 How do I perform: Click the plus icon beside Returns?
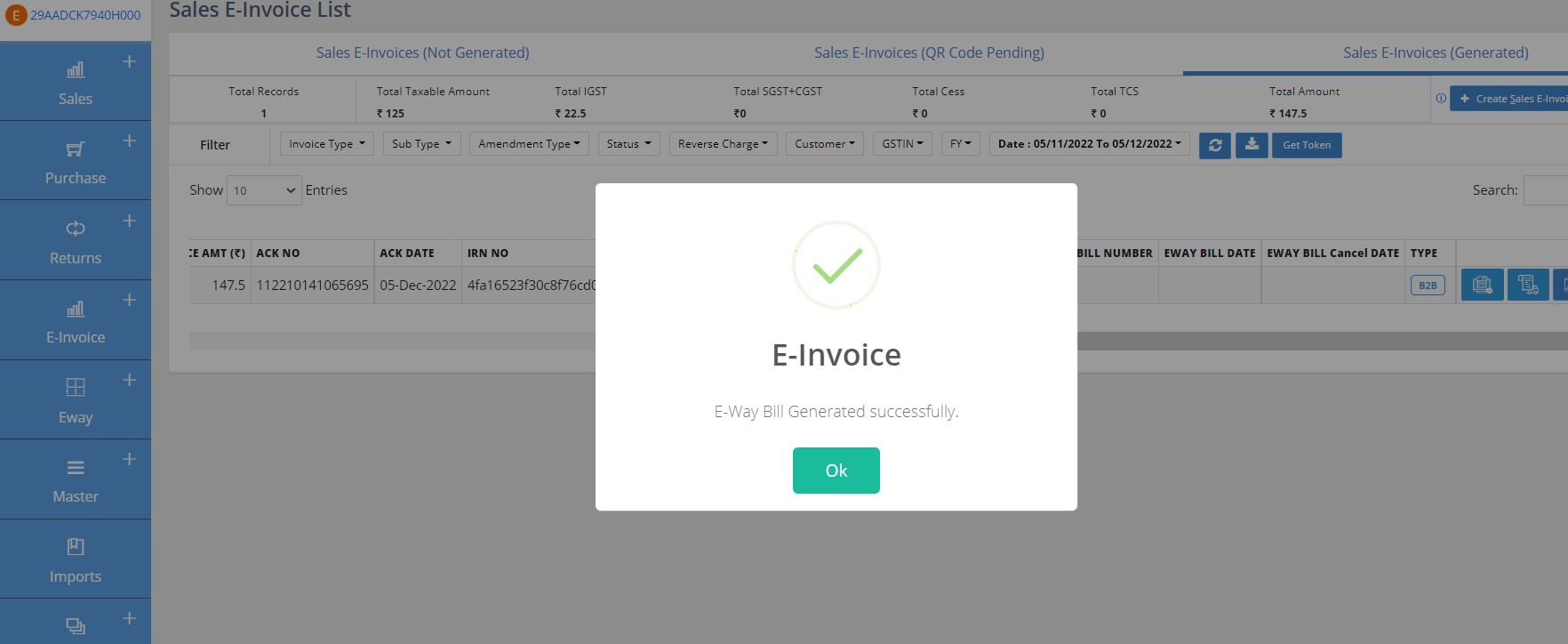129,221
